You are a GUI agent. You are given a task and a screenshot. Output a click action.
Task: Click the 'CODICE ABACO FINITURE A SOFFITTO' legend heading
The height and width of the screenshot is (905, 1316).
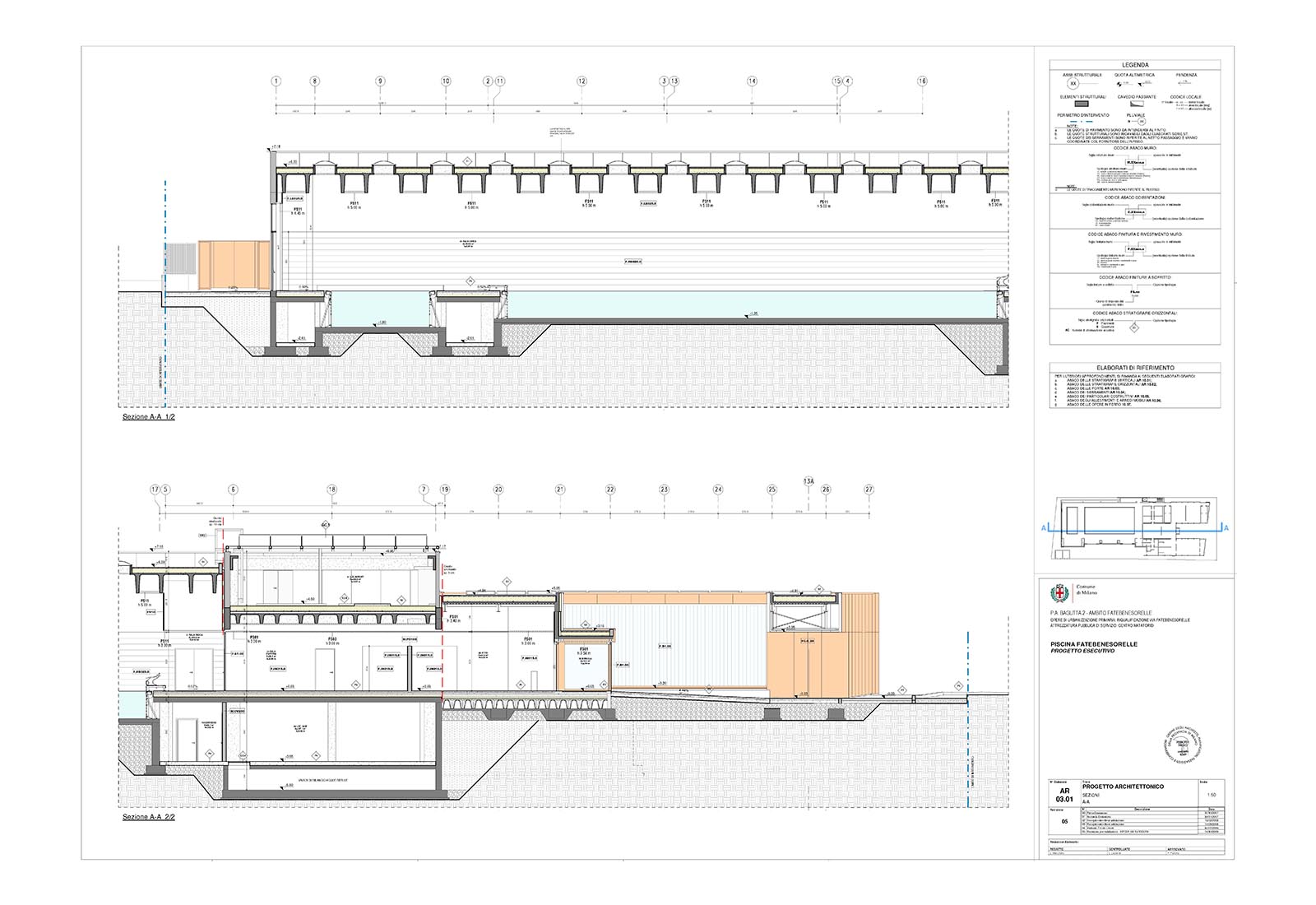[1135, 277]
